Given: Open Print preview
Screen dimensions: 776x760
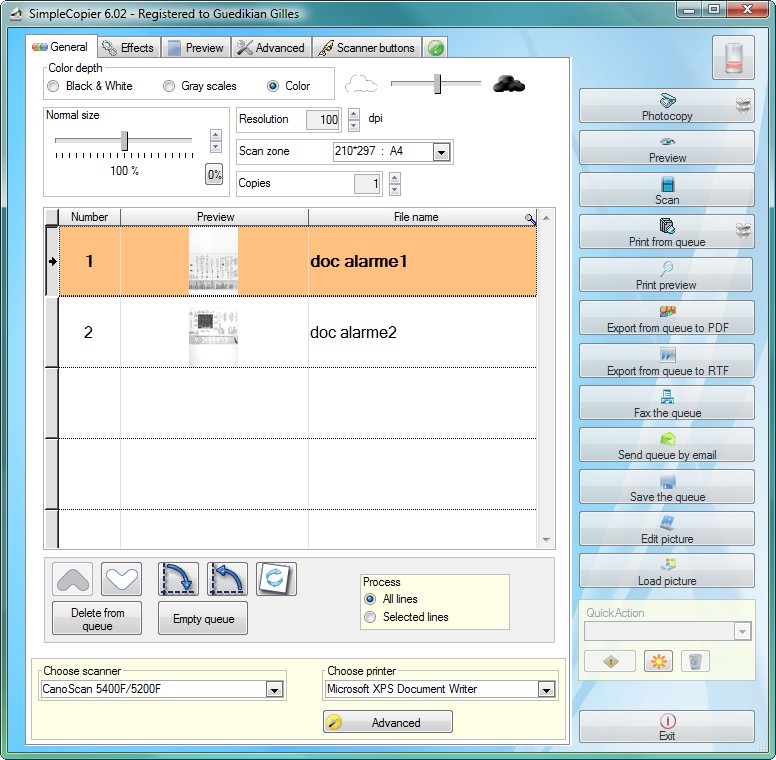Looking at the screenshot, I should (x=666, y=275).
